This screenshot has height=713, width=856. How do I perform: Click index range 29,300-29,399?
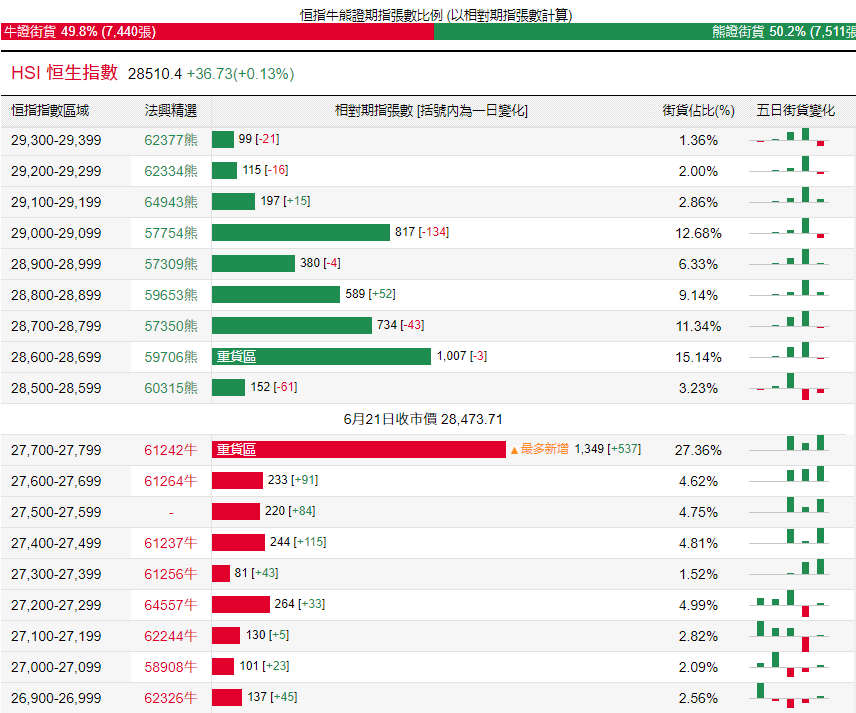pos(56,140)
